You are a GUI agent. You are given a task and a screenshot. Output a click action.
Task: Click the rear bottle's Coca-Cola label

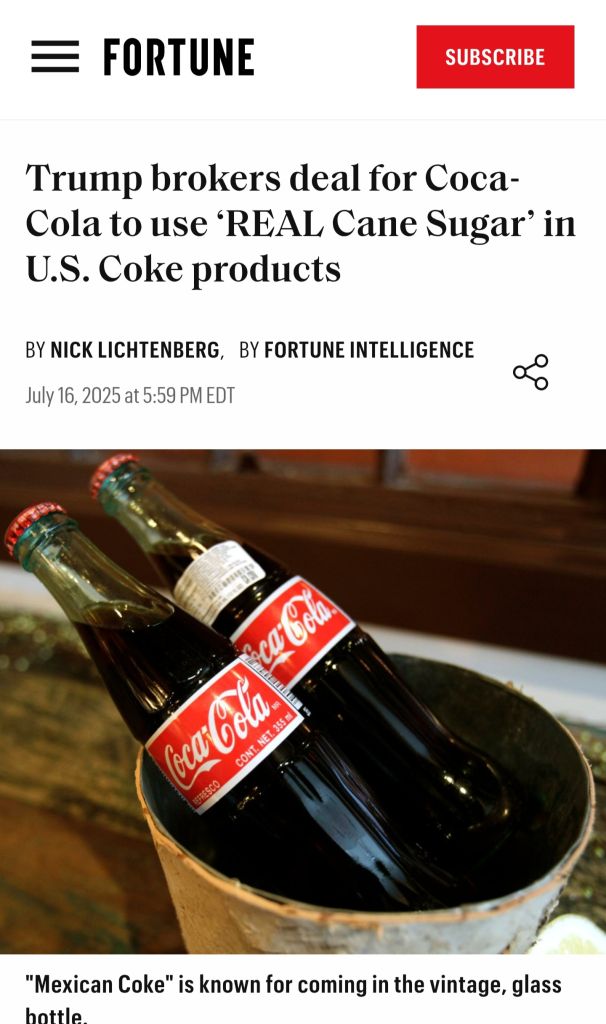[x=294, y=628]
